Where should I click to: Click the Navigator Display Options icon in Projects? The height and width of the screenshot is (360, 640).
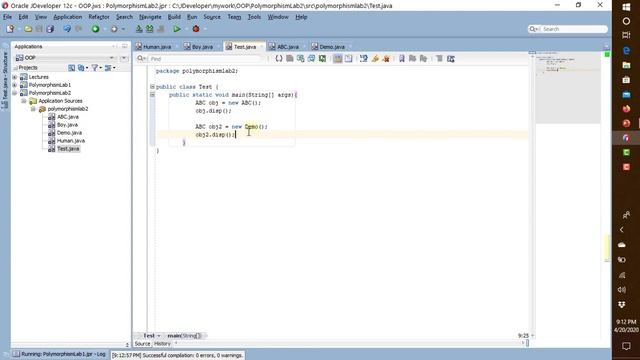[109, 68]
